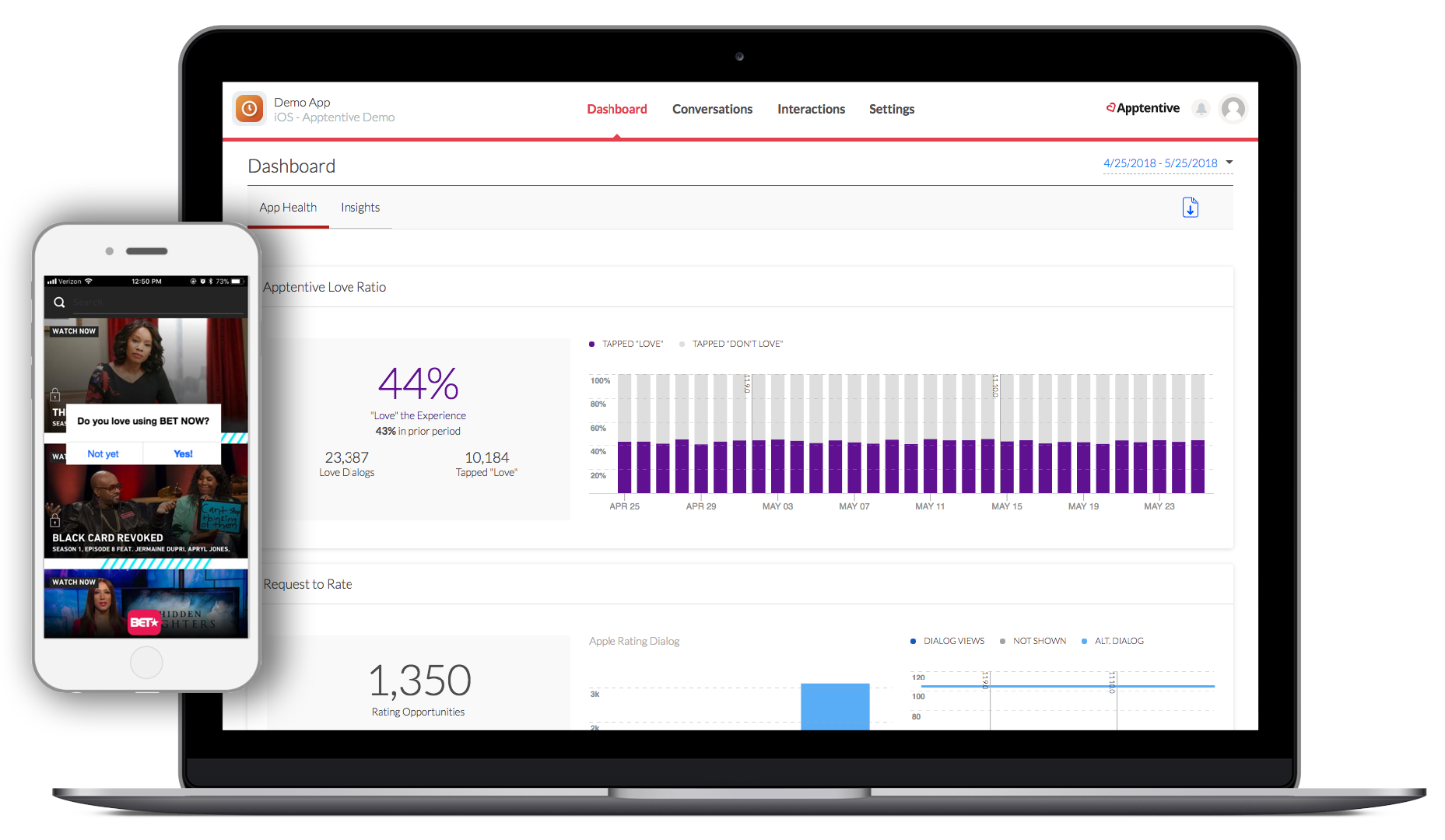Tap the bottom WATCH NOW badge on phone
This screenshot has height=840, width=1445.
tap(74, 582)
